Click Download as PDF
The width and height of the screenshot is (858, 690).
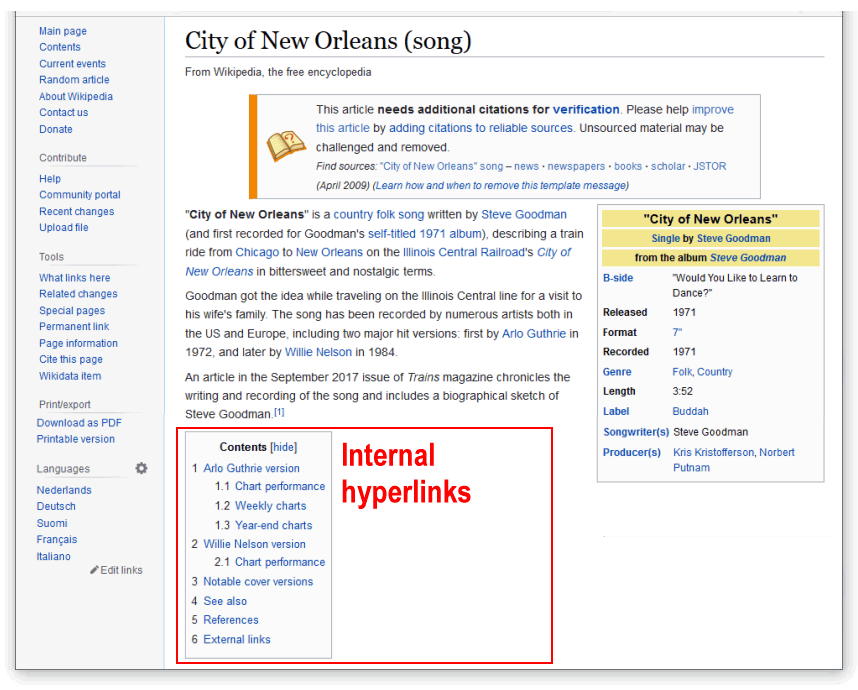coord(79,423)
